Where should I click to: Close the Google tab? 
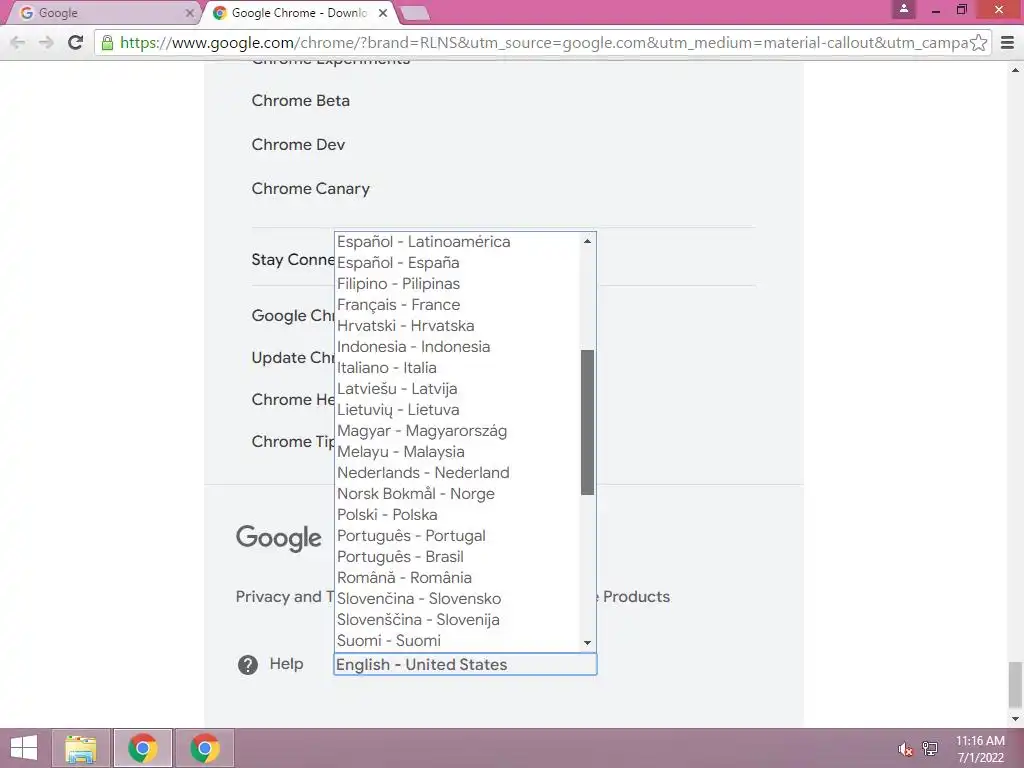(189, 12)
